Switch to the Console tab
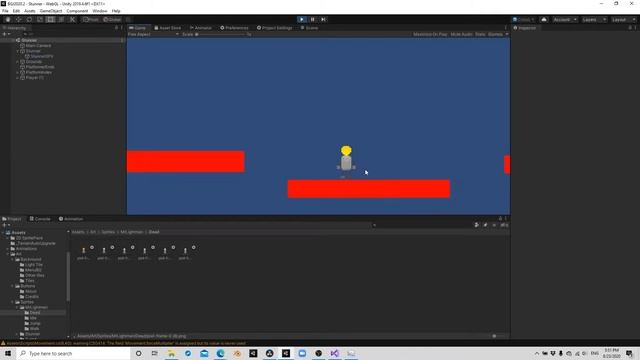640x360 pixels. point(40,219)
